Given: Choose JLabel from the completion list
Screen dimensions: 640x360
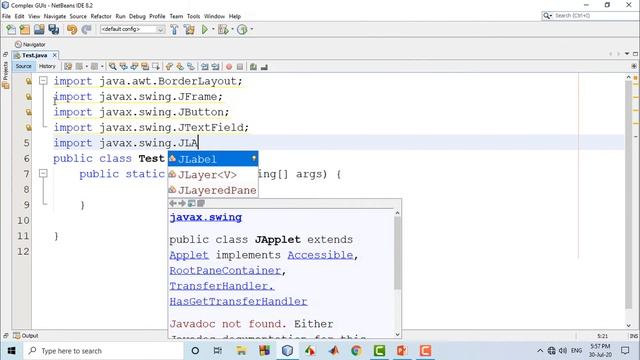Looking at the screenshot, I should (213, 159).
